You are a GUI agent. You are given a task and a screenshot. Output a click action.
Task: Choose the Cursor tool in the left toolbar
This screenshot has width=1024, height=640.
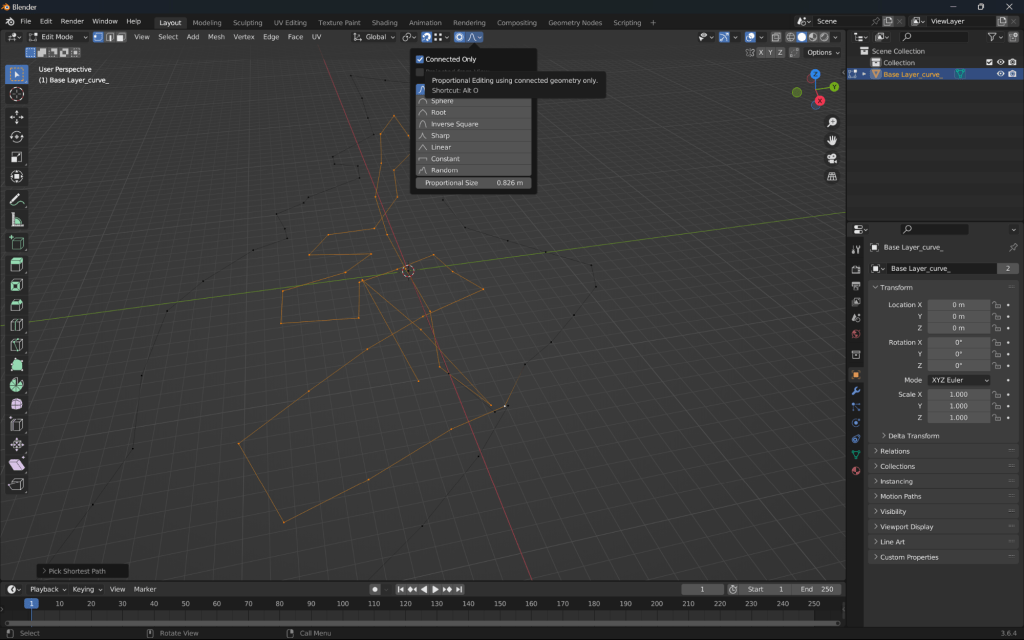click(17, 94)
